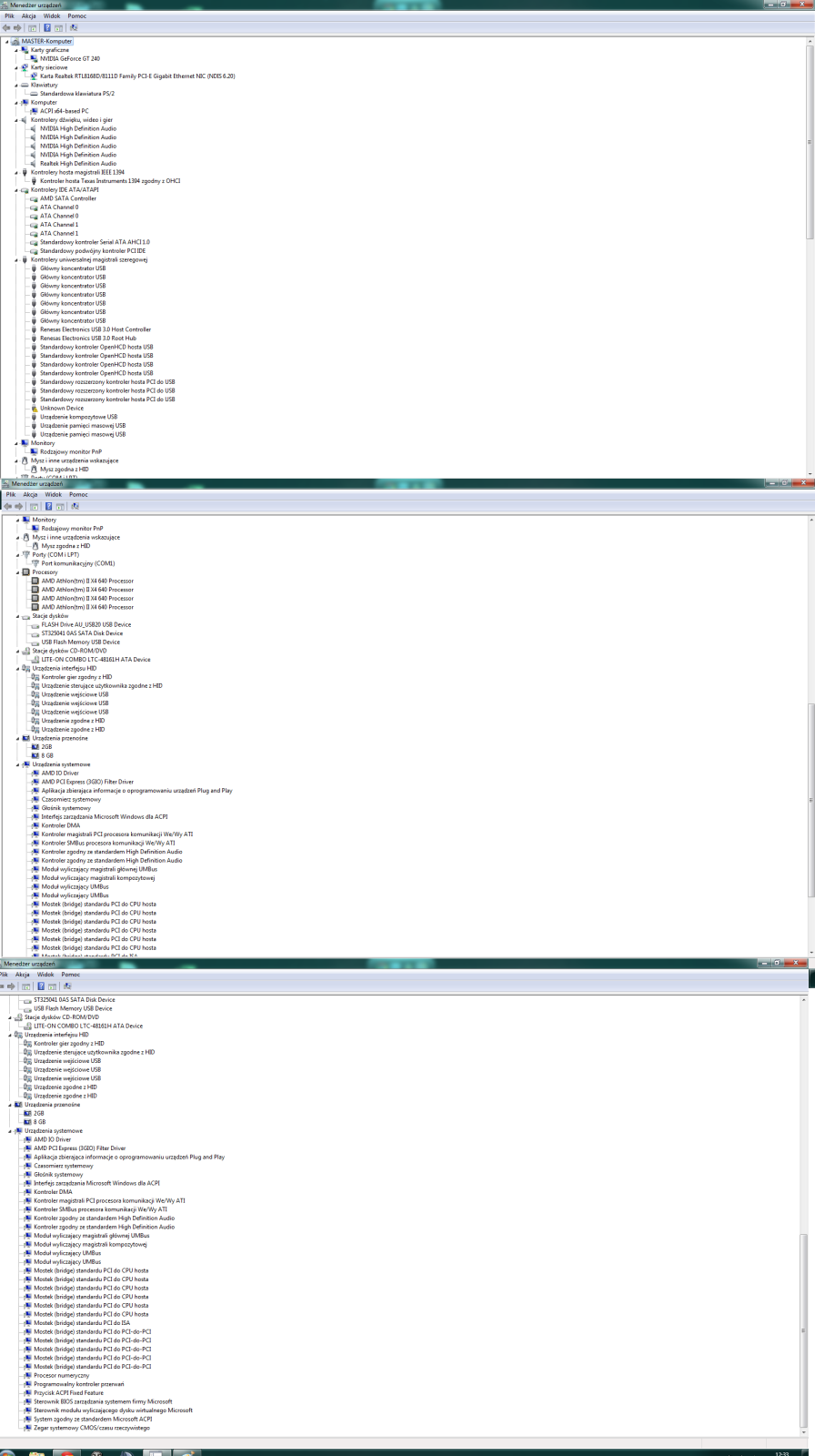The height and width of the screenshot is (1456, 815).
Task: Collapse Karty graficzne category in top window
Action: [x=16, y=50]
